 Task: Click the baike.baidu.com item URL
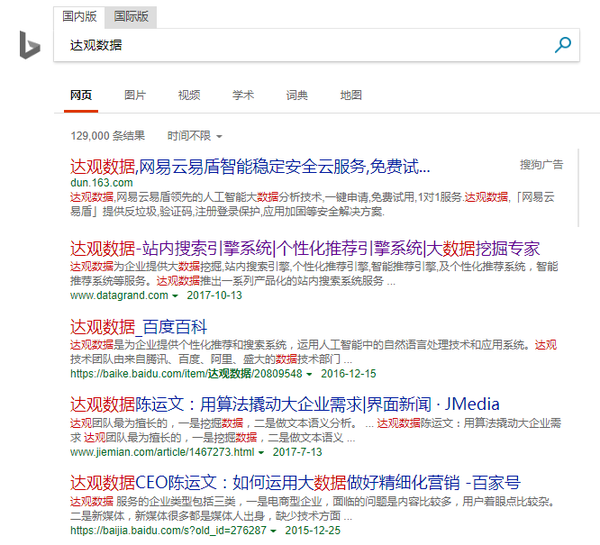point(186,374)
